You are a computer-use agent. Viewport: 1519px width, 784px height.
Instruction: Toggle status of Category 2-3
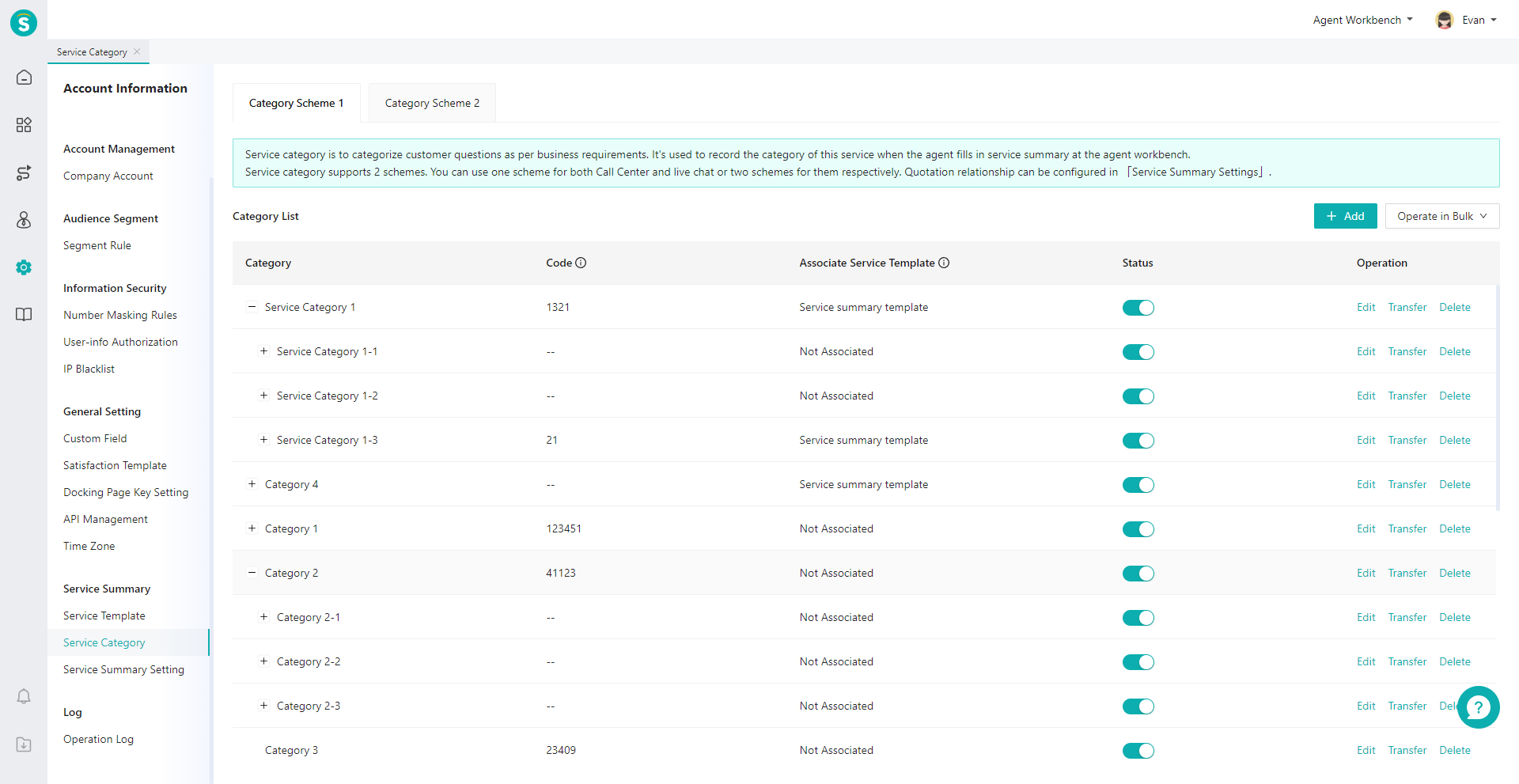(x=1138, y=706)
